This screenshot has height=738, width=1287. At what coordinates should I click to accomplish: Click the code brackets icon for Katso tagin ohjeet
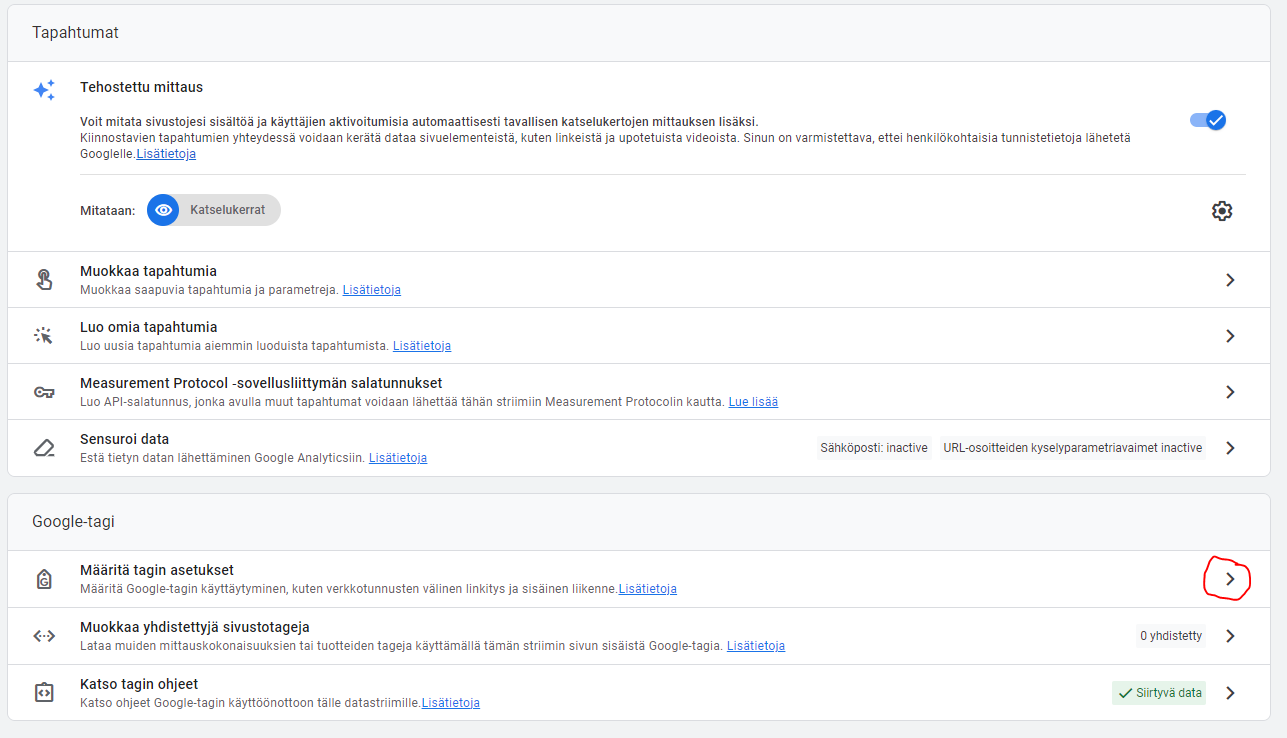coord(44,693)
